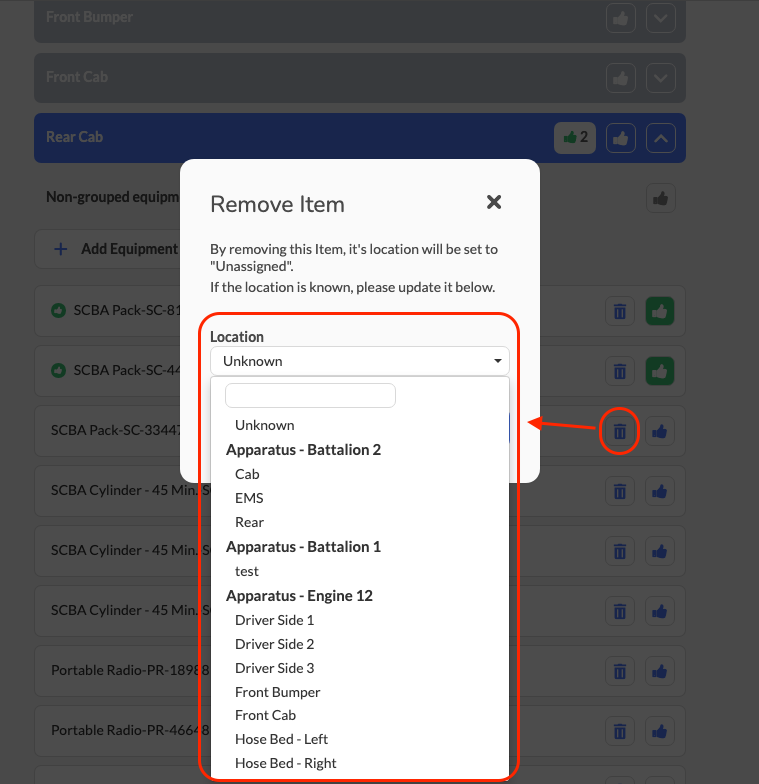Delete second SCBA Cylinder - 45 Min row
This screenshot has height=784, width=759.
click(620, 552)
